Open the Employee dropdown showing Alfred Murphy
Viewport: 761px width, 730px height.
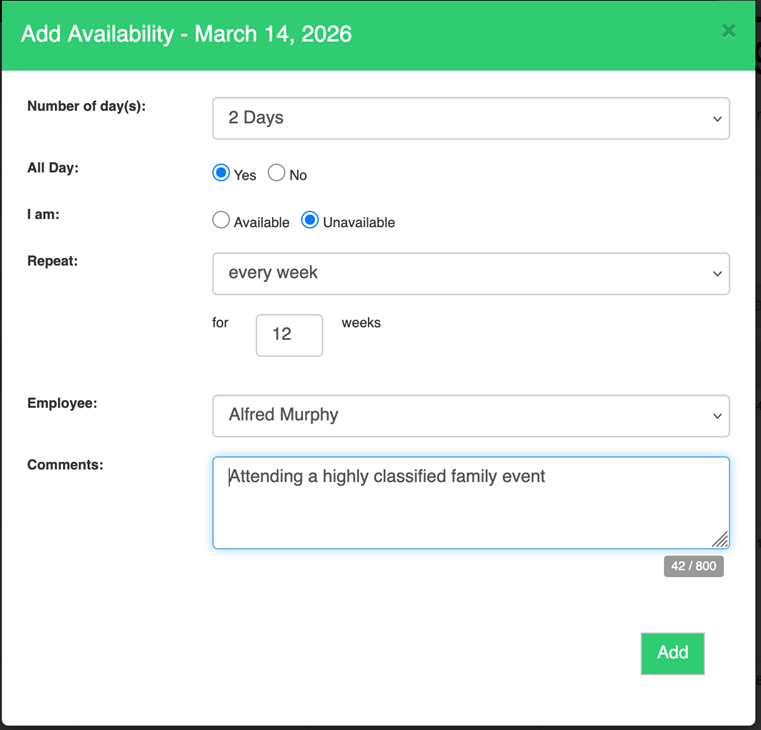470,416
